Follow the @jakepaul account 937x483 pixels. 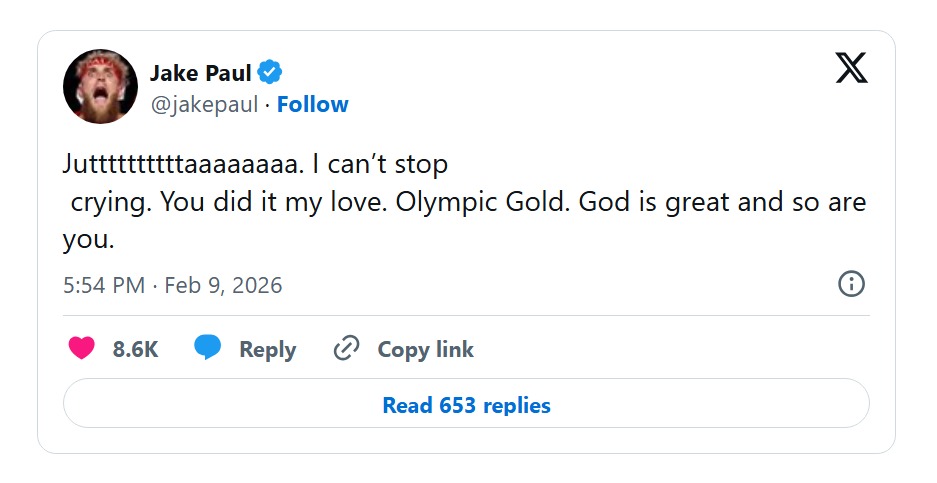(313, 105)
